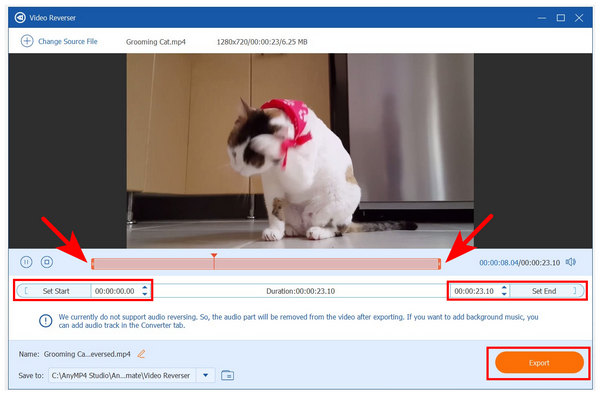Close the Video Reverser window
This screenshot has height=395, width=600.
(579, 18)
